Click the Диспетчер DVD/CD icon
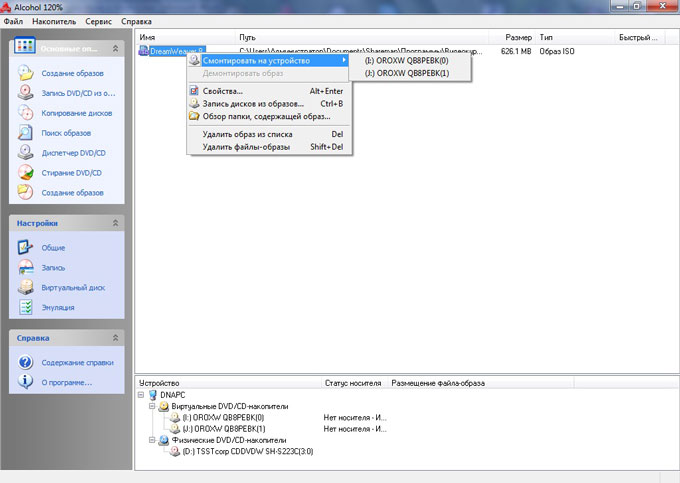The width and height of the screenshot is (680, 483). click(26, 152)
